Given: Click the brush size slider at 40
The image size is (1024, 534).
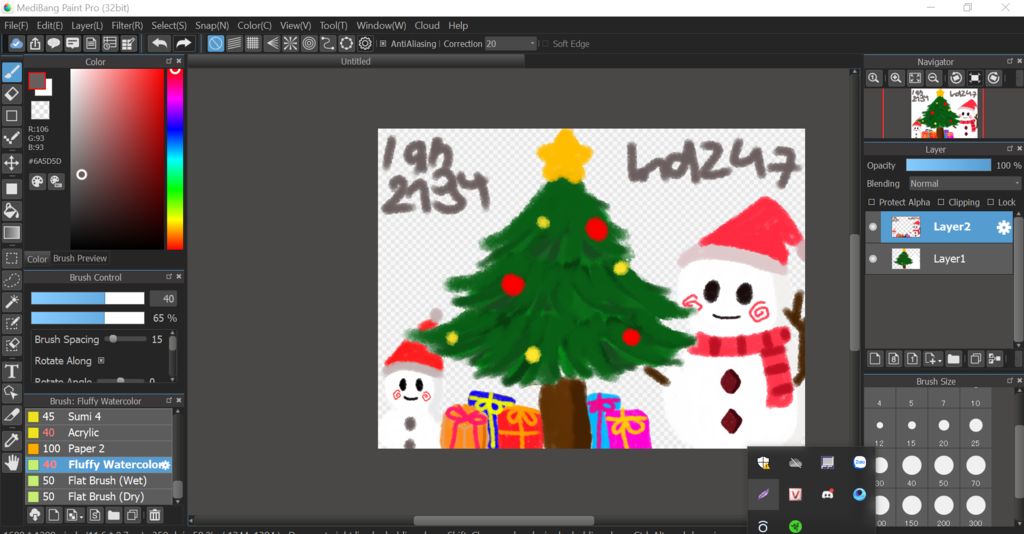Looking at the screenshot, I should pyautogui.click(x=88, y=298).
